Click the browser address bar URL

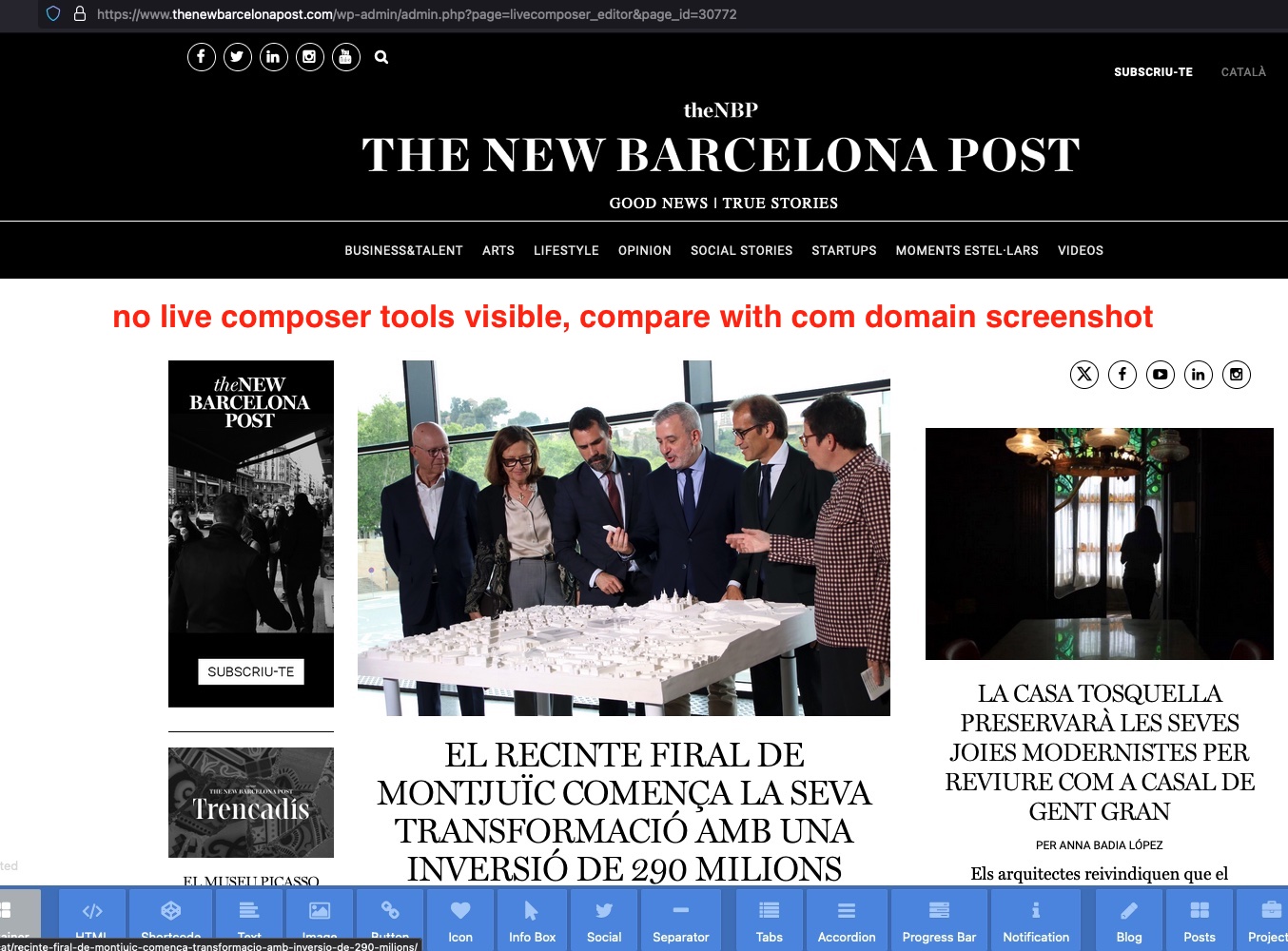(x=417, y=14)
